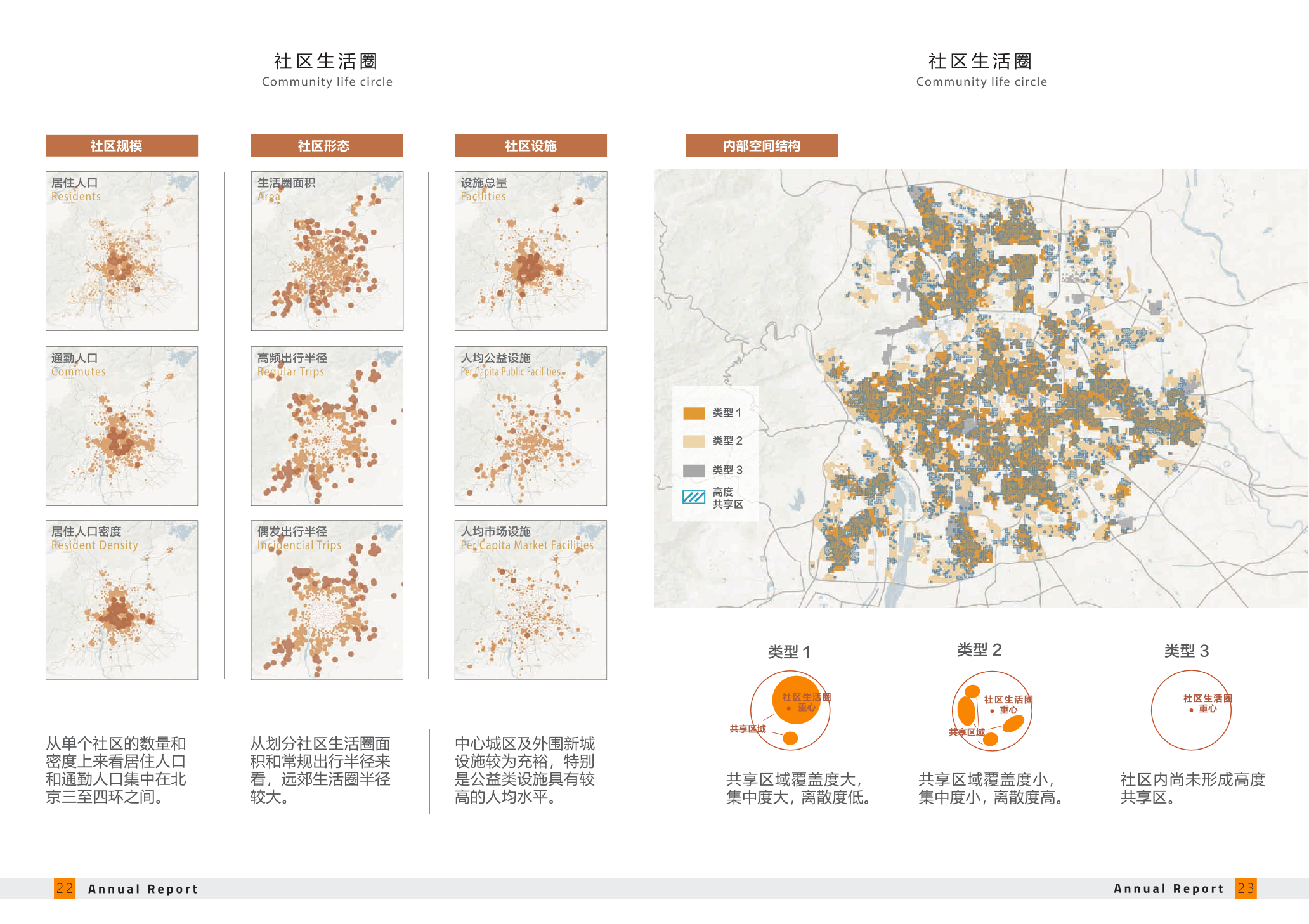Open the Per Capita Market Facilities map
1309x924 pixels.
coord(530,600)
